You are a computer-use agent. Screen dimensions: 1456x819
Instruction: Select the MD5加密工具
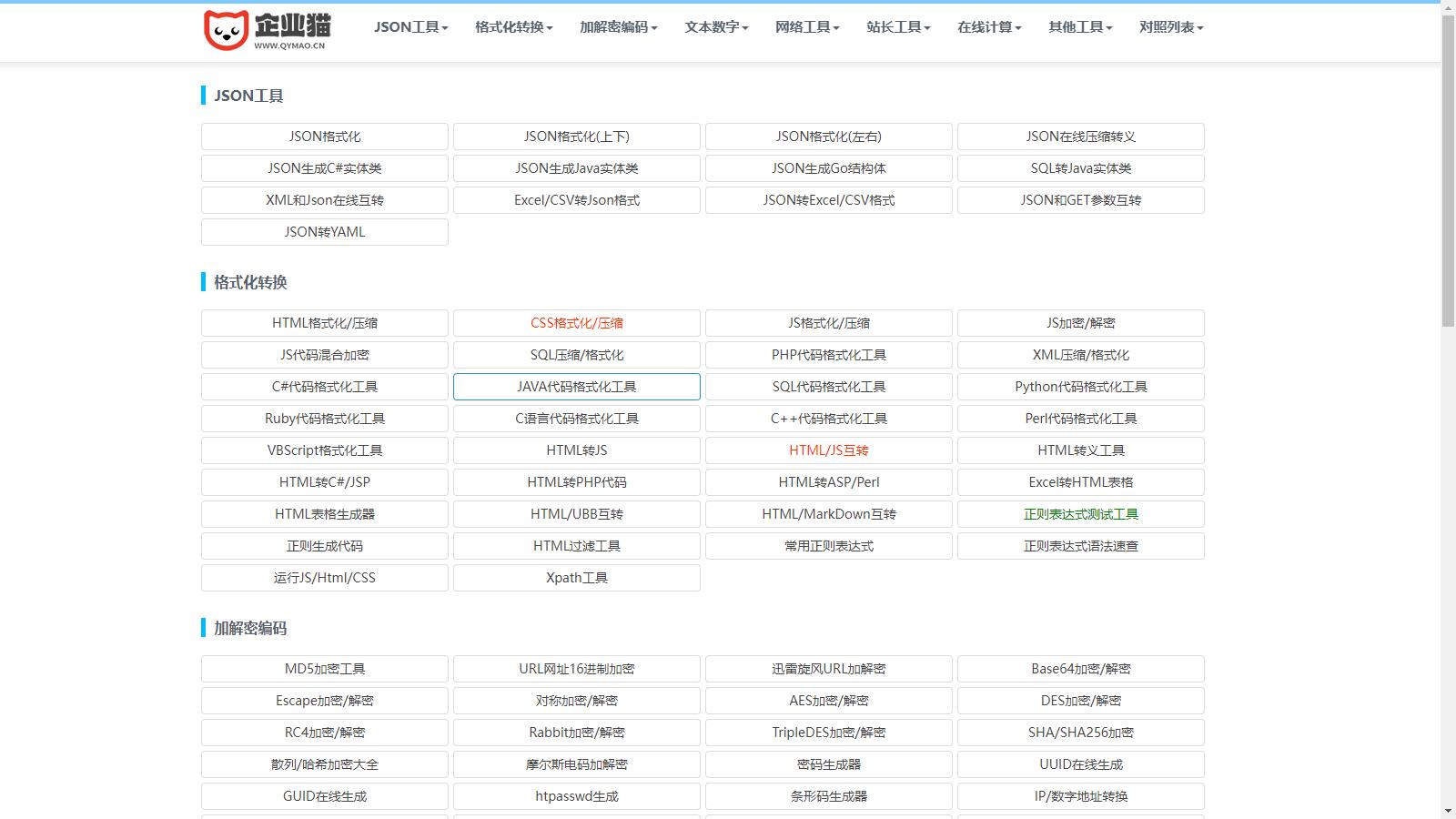coord(325,669)
